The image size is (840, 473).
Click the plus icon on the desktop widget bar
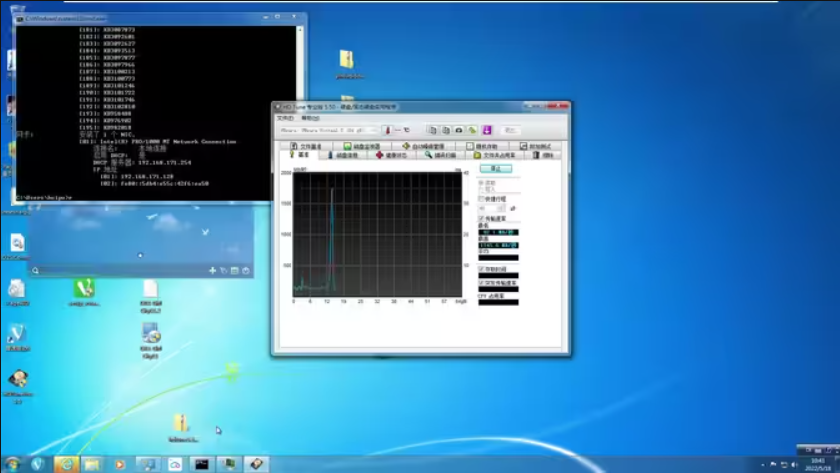coord(212,271)
